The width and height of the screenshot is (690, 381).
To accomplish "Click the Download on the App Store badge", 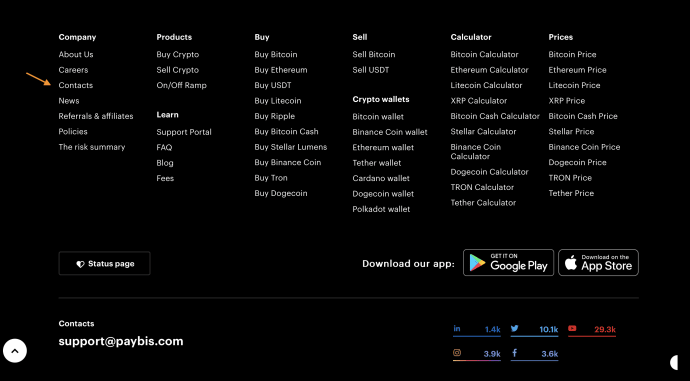I will coord(598,263).
